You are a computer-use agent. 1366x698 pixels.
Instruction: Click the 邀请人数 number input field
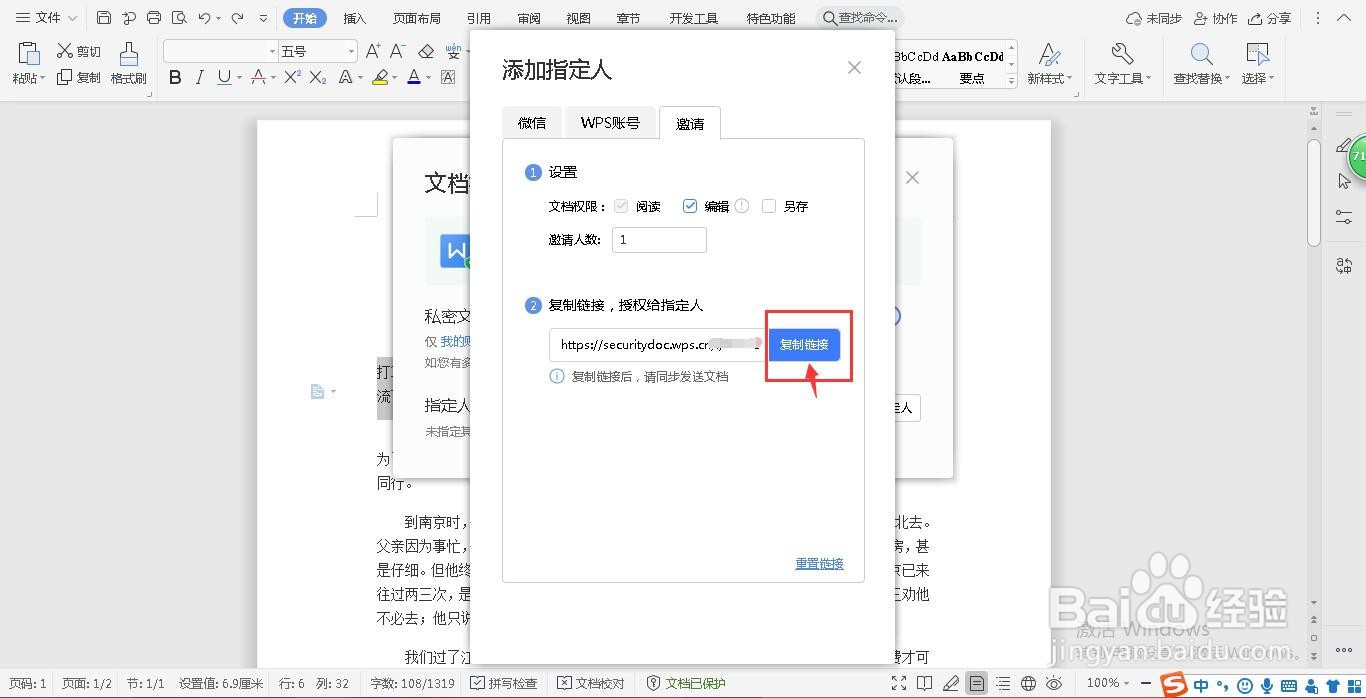click(x=659, y=240)
